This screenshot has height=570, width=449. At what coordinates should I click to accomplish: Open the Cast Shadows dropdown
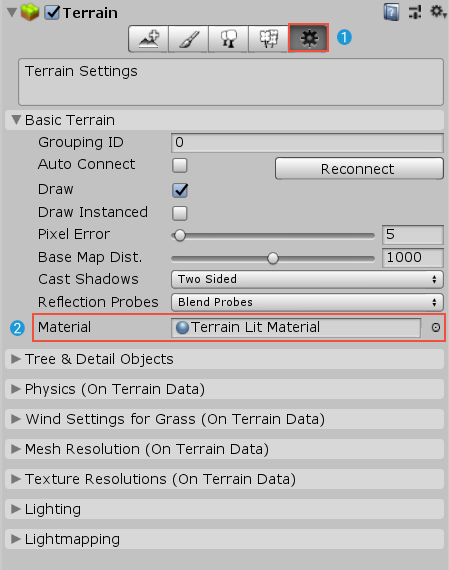coord(307,280)
